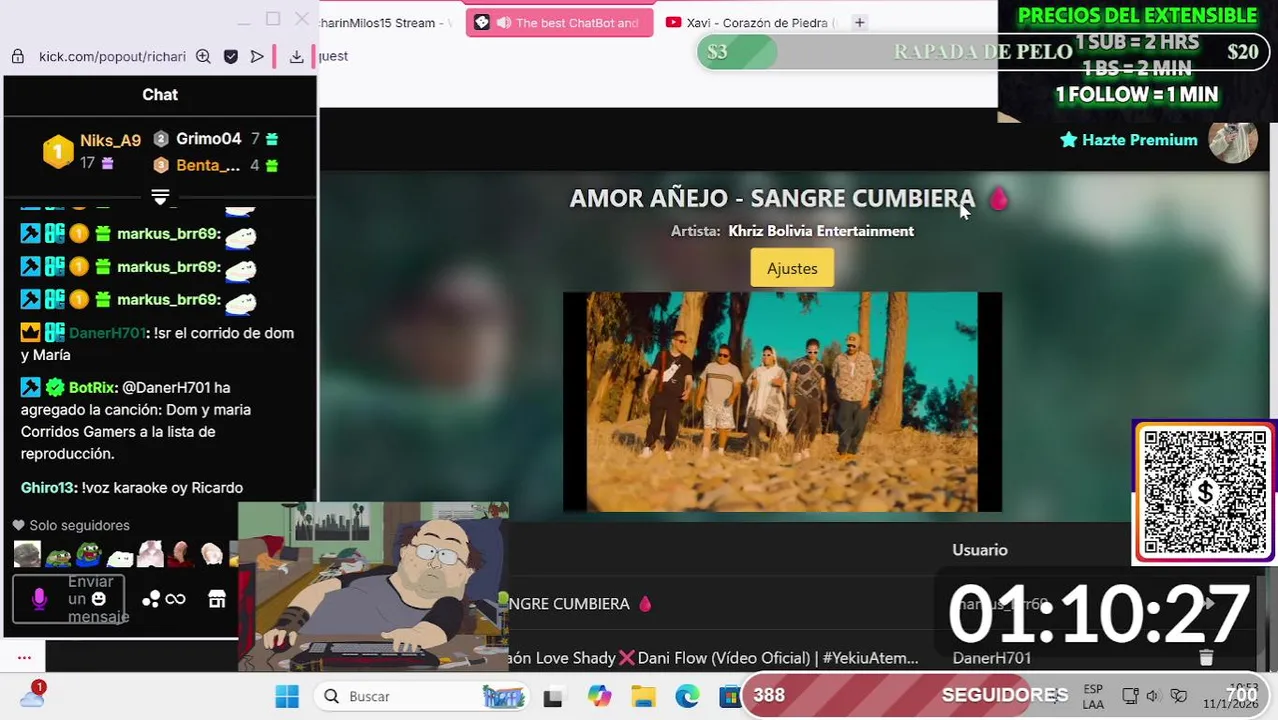Click the taskbar Buscar search box

423,696
